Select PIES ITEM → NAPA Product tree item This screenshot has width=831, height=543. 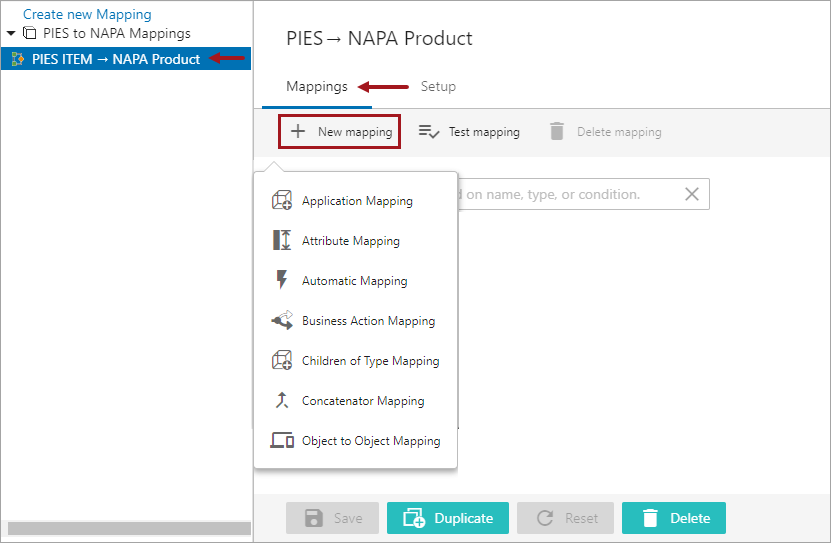pyautogui.click(x=115, y=59)
